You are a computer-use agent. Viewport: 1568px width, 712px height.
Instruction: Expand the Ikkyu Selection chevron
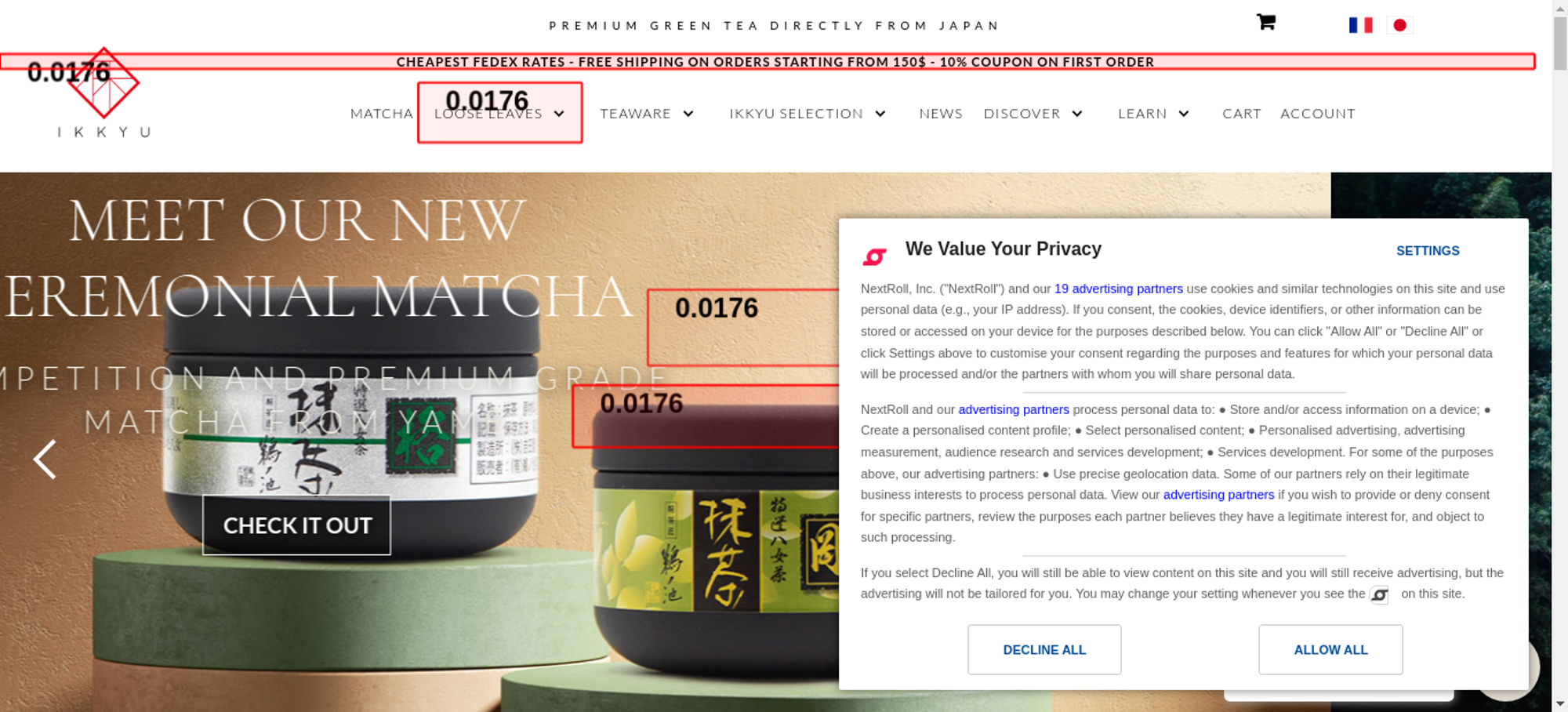click(880, 114)
